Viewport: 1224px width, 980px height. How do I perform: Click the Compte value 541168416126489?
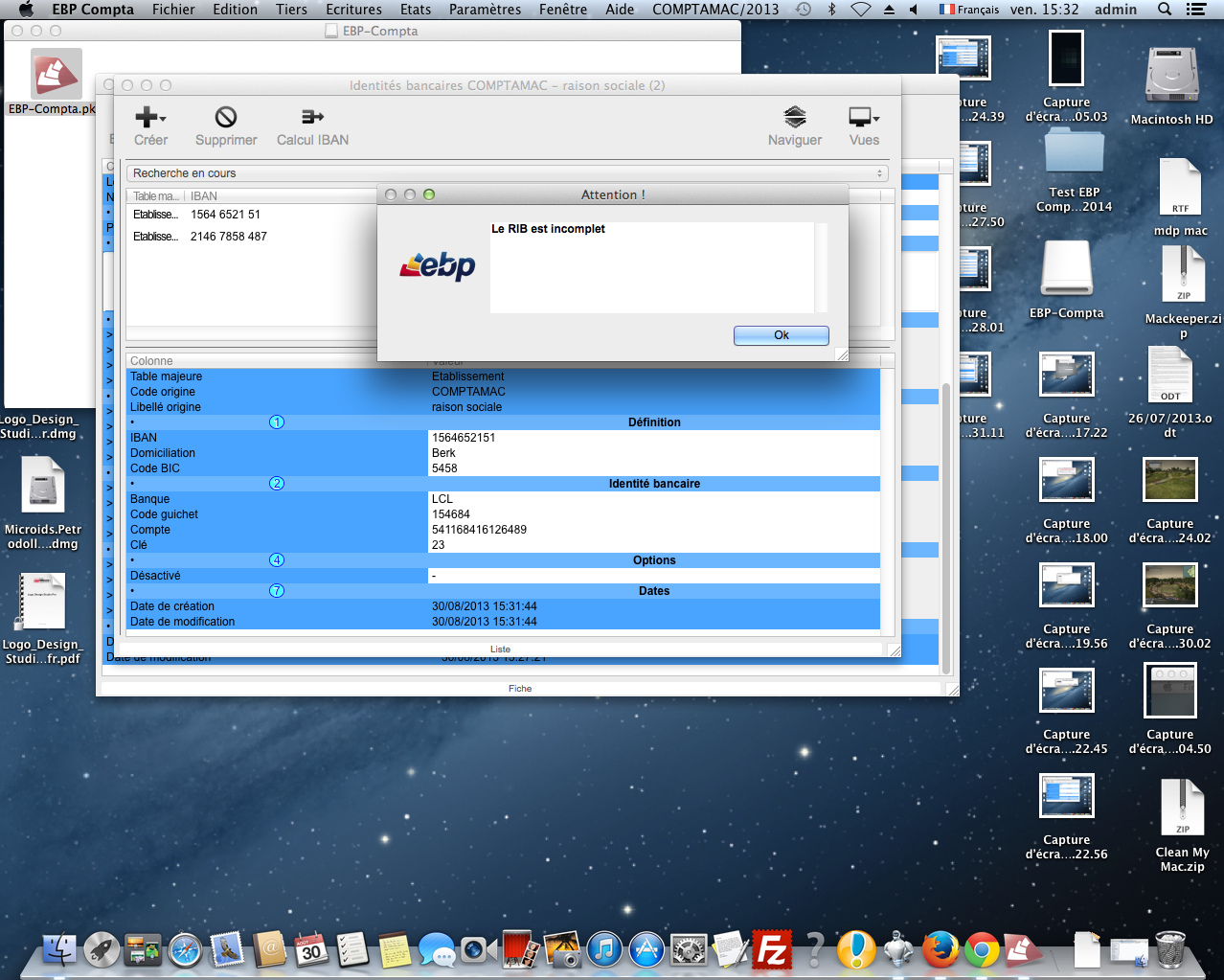654,530
